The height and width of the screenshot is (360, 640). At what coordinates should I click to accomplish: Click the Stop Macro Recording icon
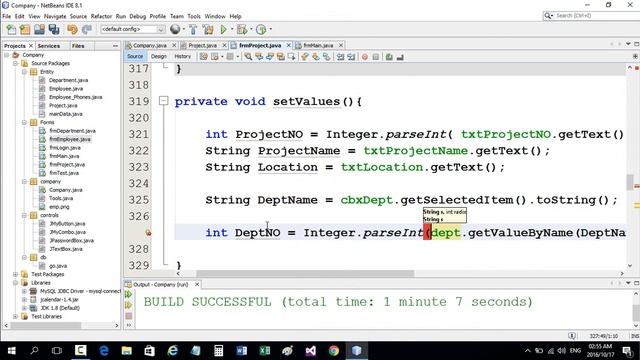tap(376, 57)
